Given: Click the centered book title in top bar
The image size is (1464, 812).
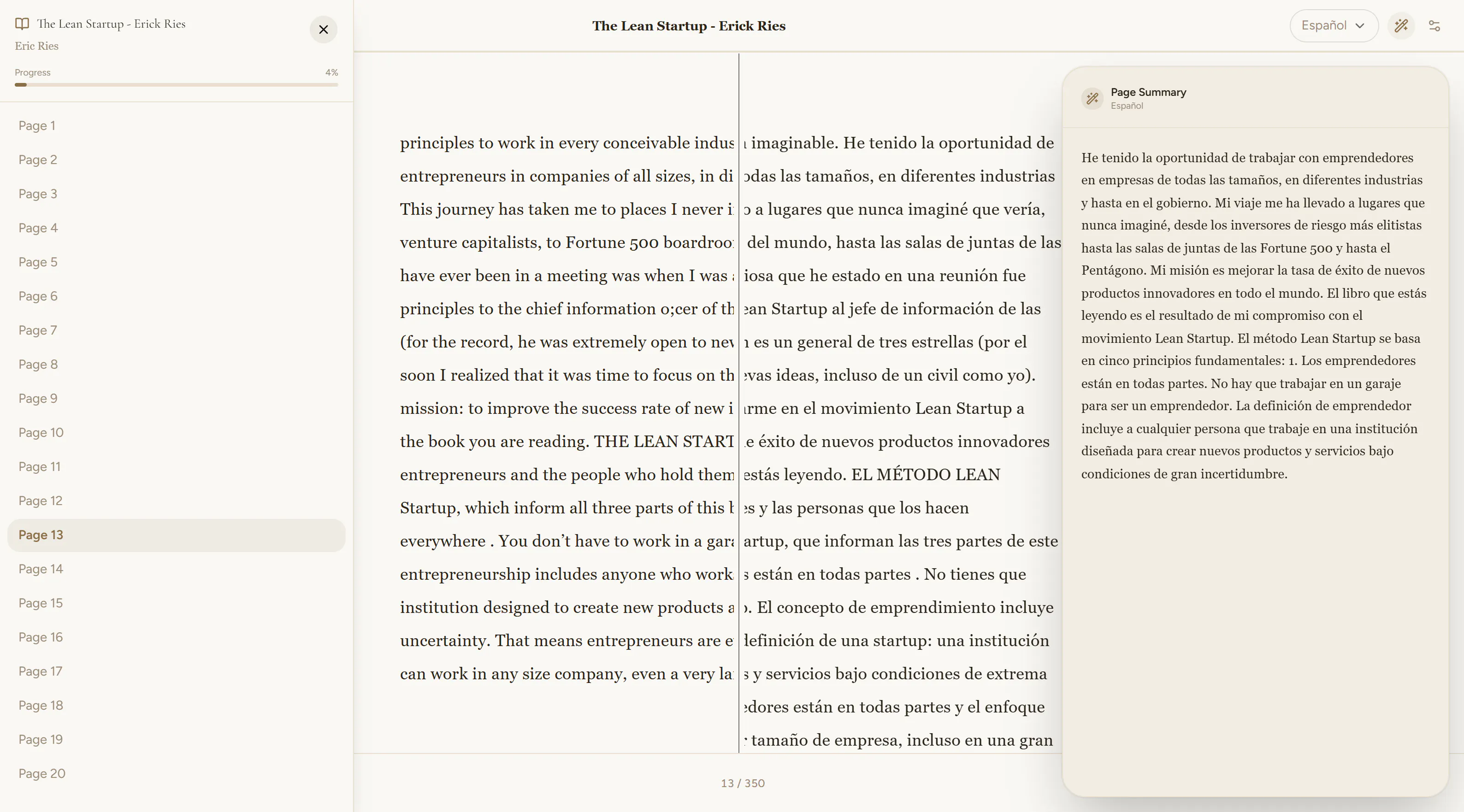Looking at the screenshot, I should 689,25.
